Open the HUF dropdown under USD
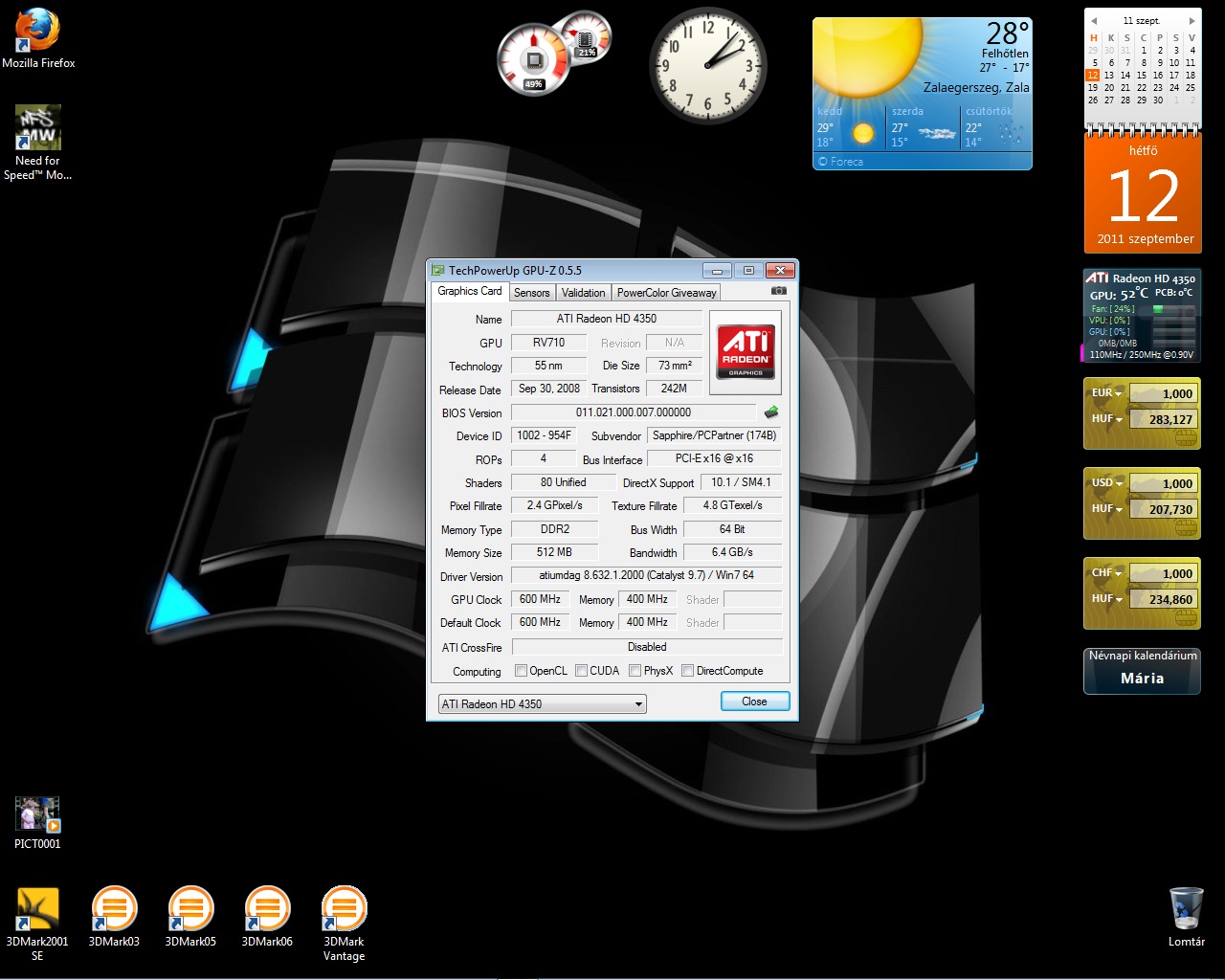The width and height of the screenshot is (1225, 980). [x=1106, y=509]
